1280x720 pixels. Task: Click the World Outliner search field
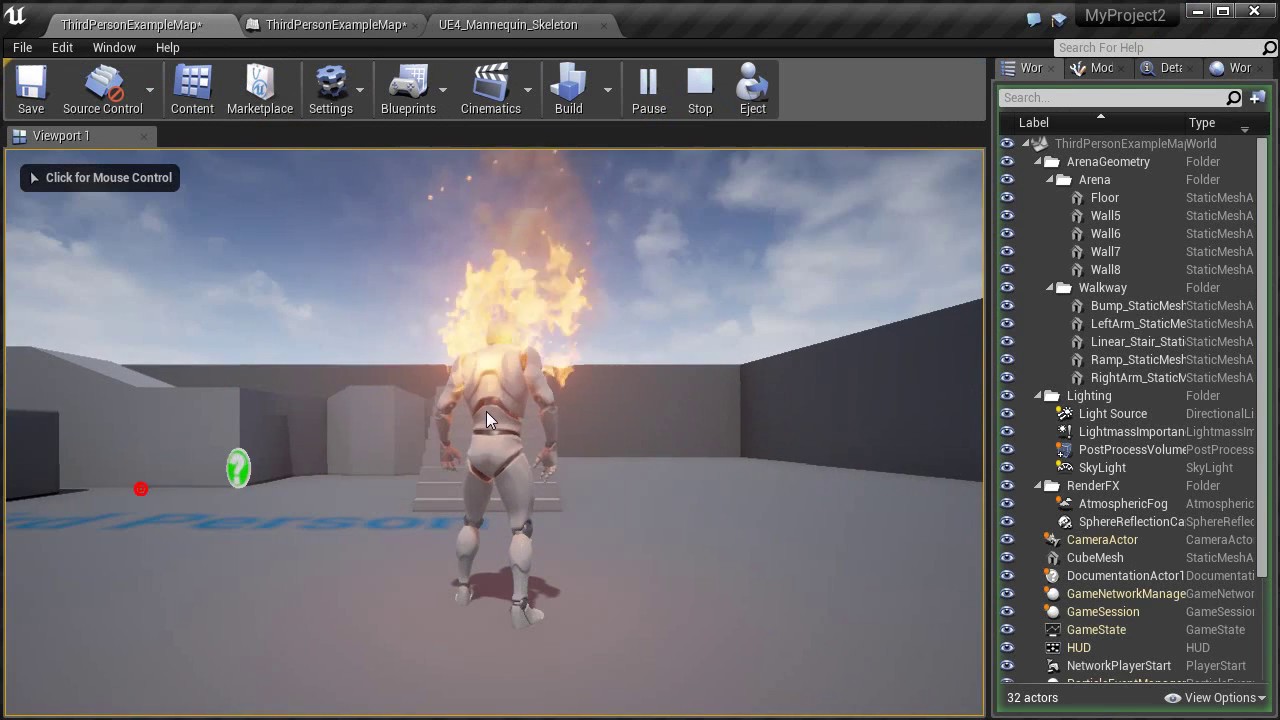(x=1112, y=97)
